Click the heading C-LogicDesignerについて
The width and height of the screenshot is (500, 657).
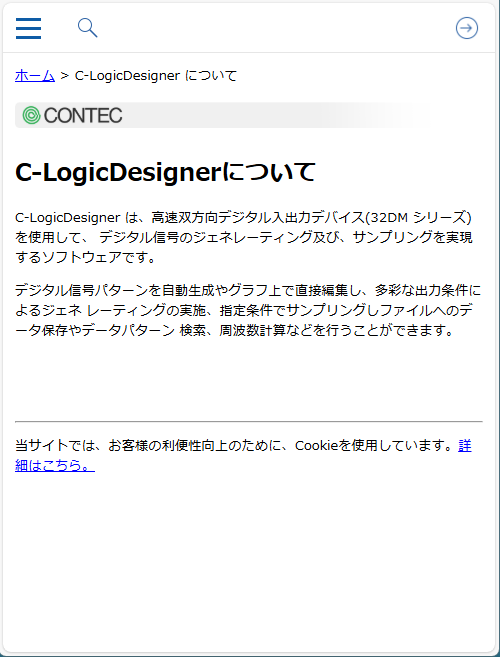coord(165,172)
